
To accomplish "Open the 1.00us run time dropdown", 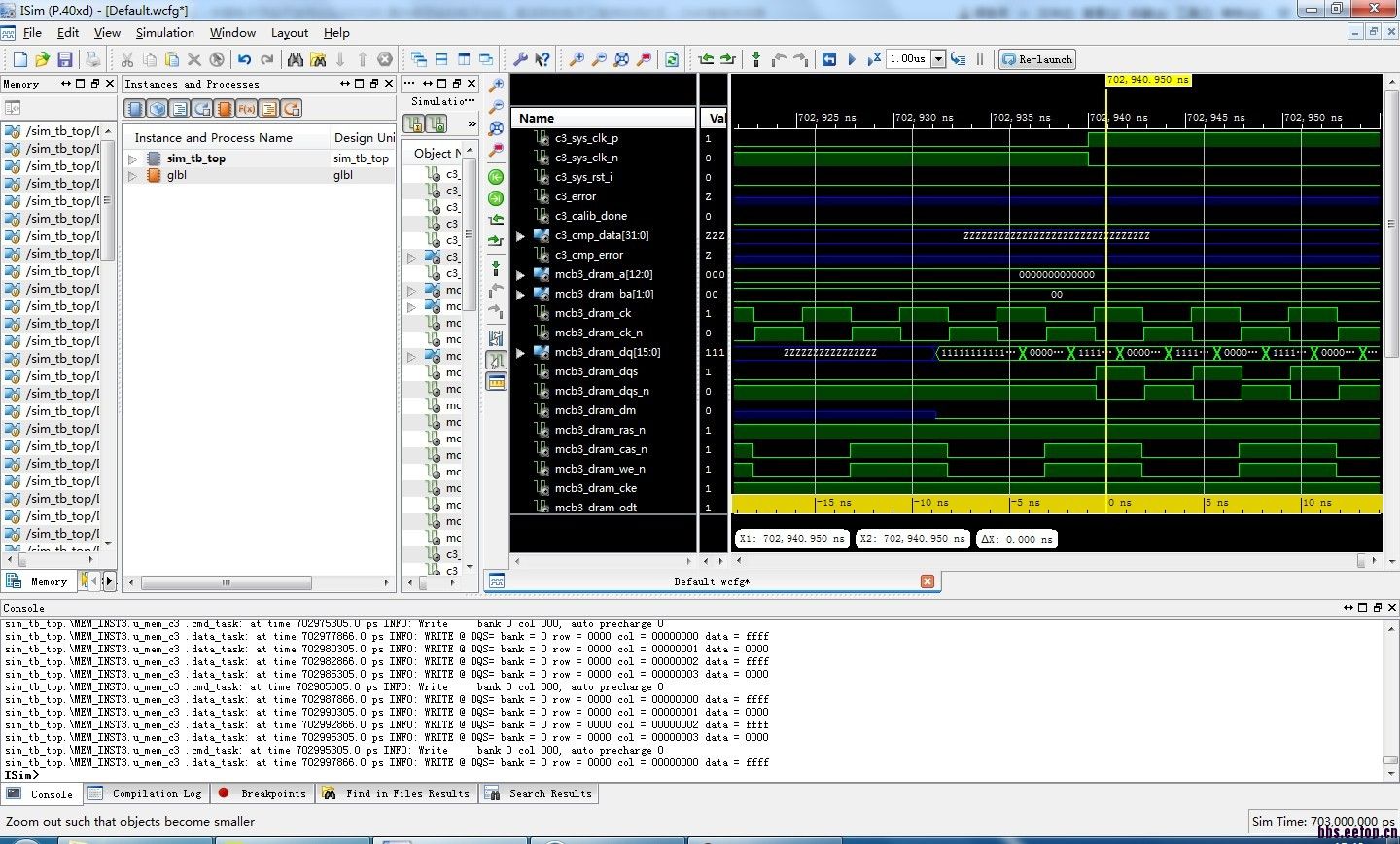I will click(x=938, y=59).
